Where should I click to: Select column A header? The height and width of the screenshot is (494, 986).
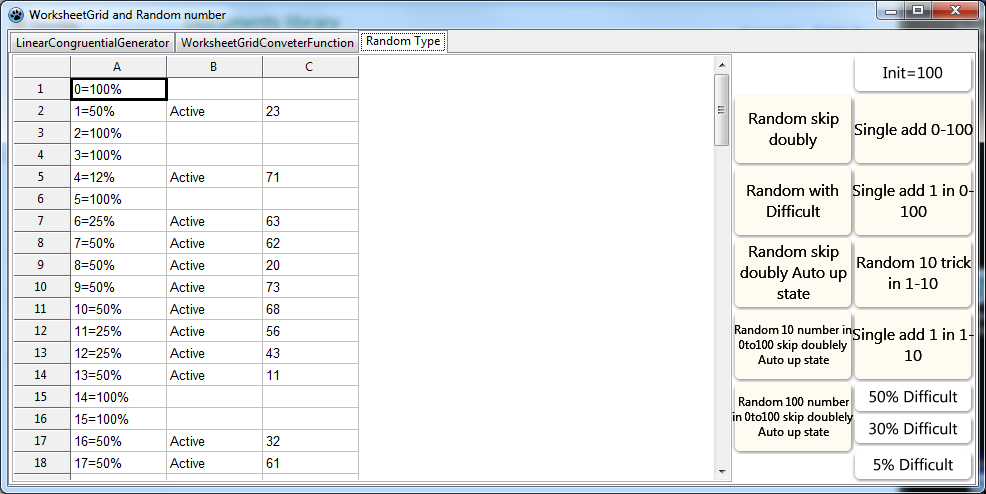(118, 67)
